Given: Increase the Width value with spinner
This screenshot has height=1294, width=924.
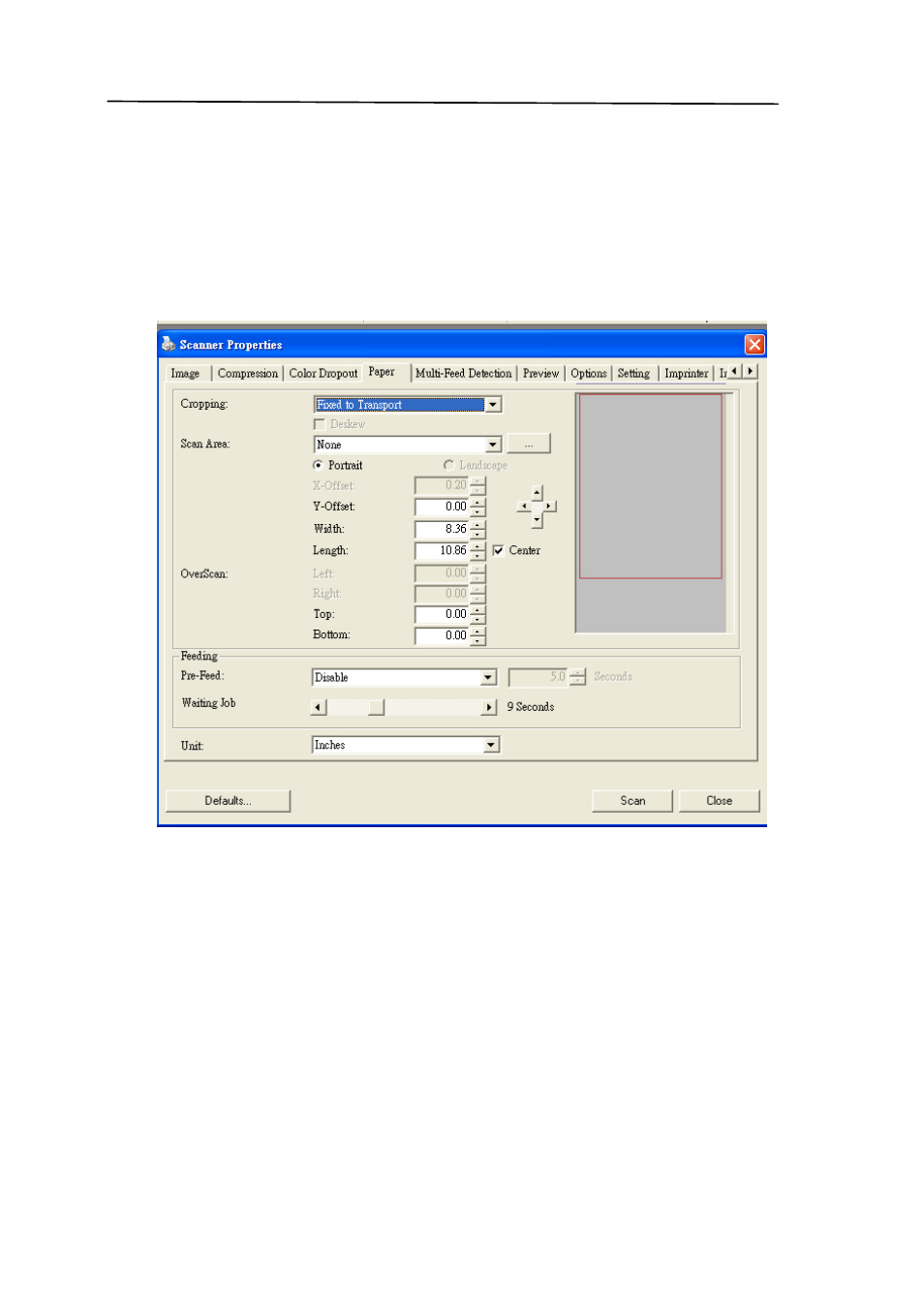Looking at the screenshot, I should pos(477,524).
